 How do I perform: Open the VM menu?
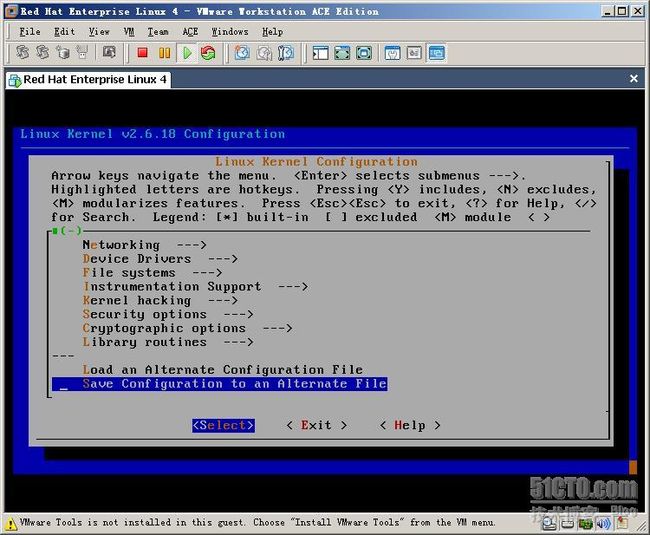coord(129,31)
